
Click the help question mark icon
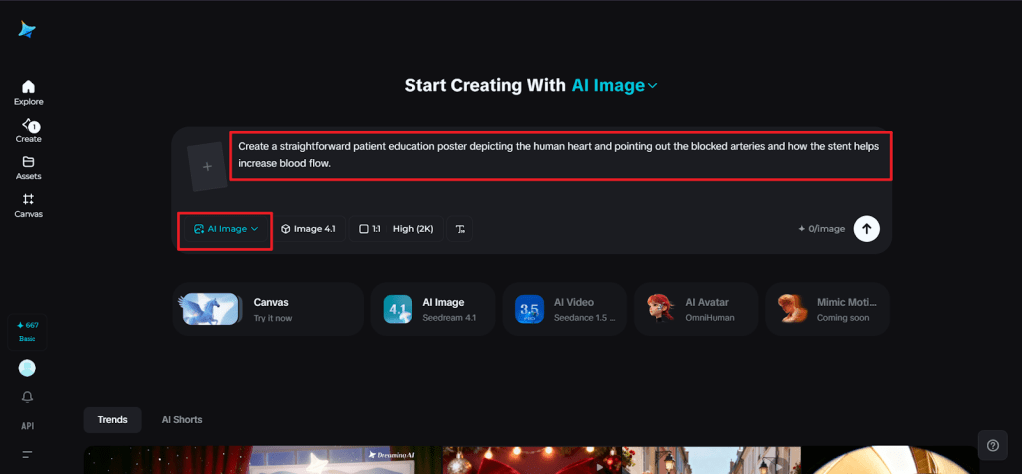[992, 445]
